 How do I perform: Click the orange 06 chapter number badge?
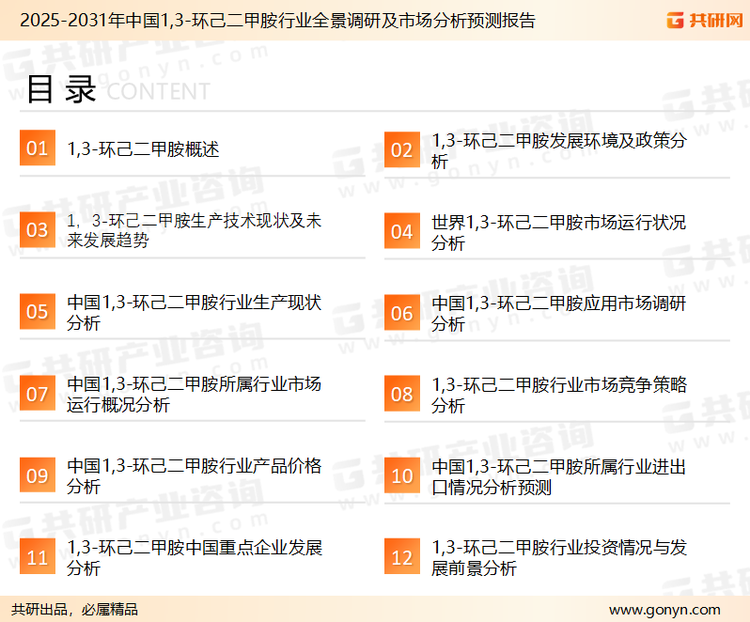[x=402, y=313]
